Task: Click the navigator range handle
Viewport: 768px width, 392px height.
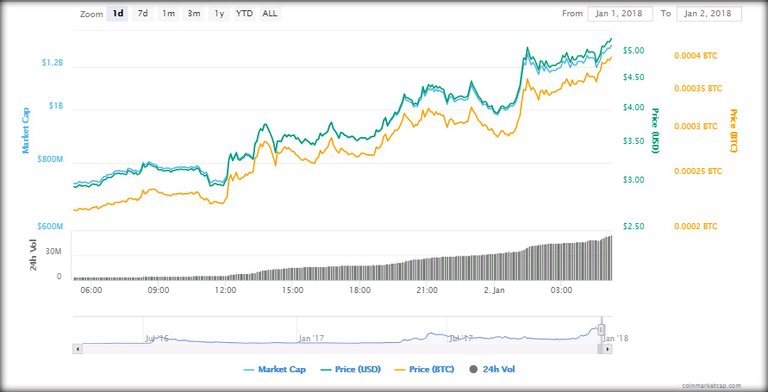Action: click(x=602, y=329)
